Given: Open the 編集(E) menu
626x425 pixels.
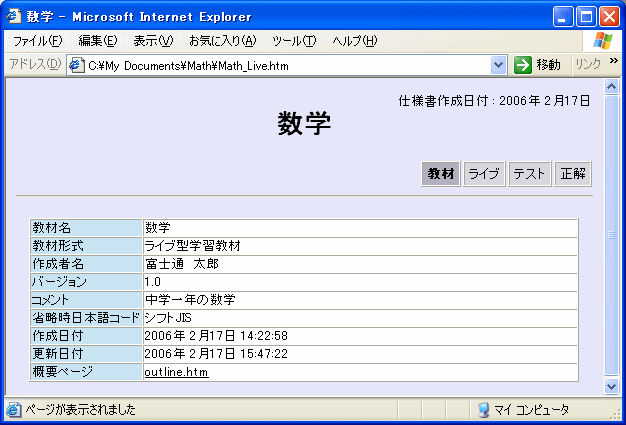Looking at the screenshot, I should tap(97, 41).
